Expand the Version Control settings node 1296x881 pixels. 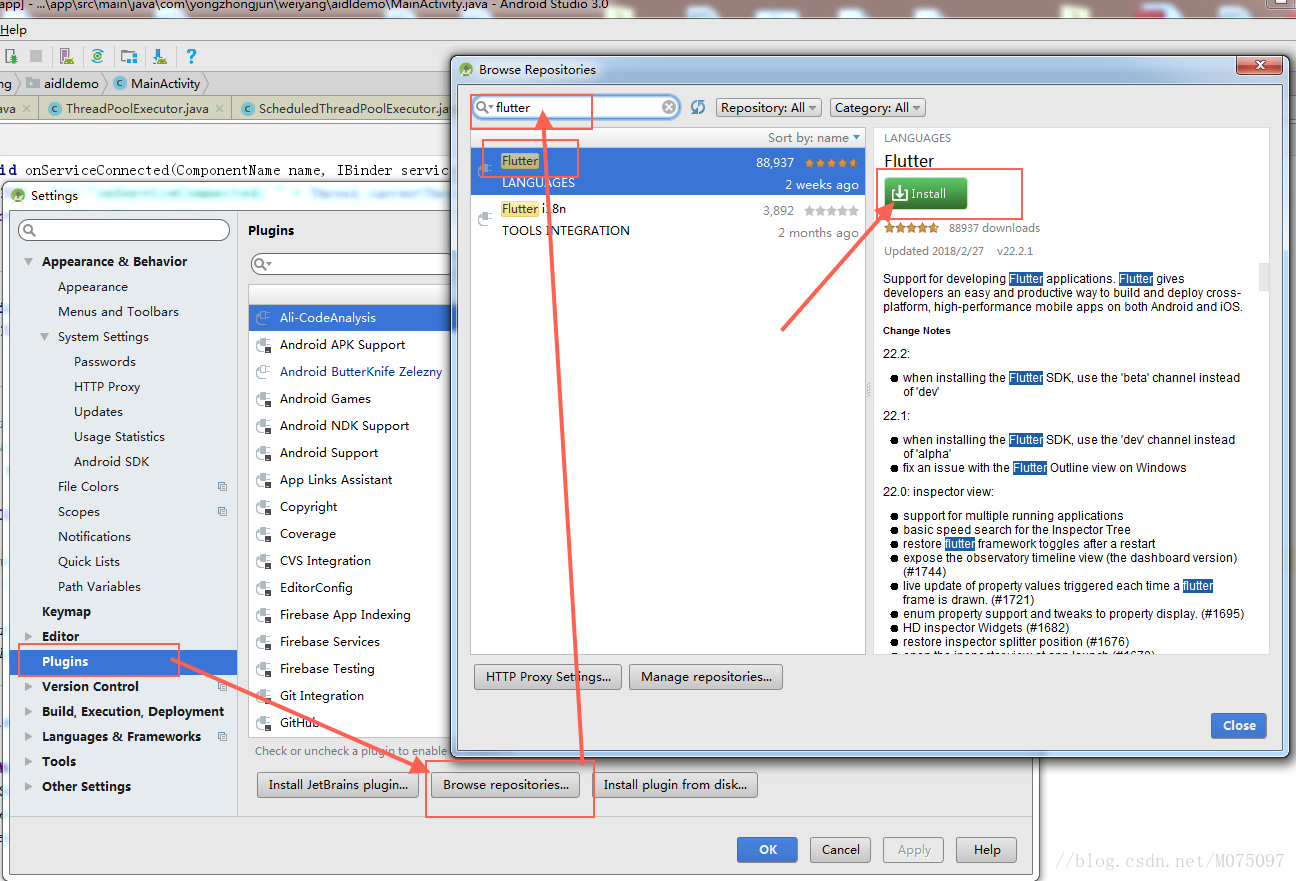point(28,687)
